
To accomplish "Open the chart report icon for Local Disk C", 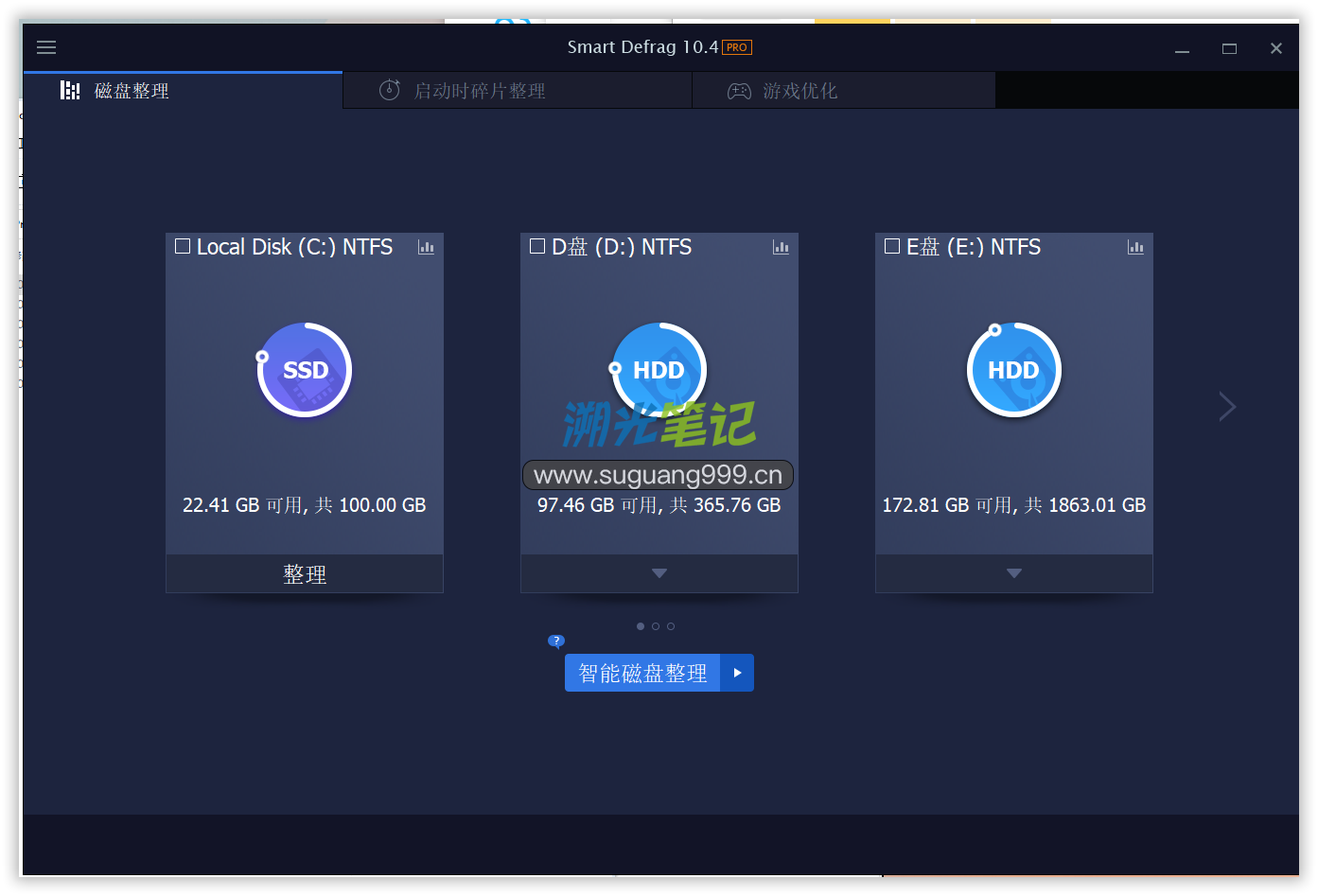I will tap(427, 247).
